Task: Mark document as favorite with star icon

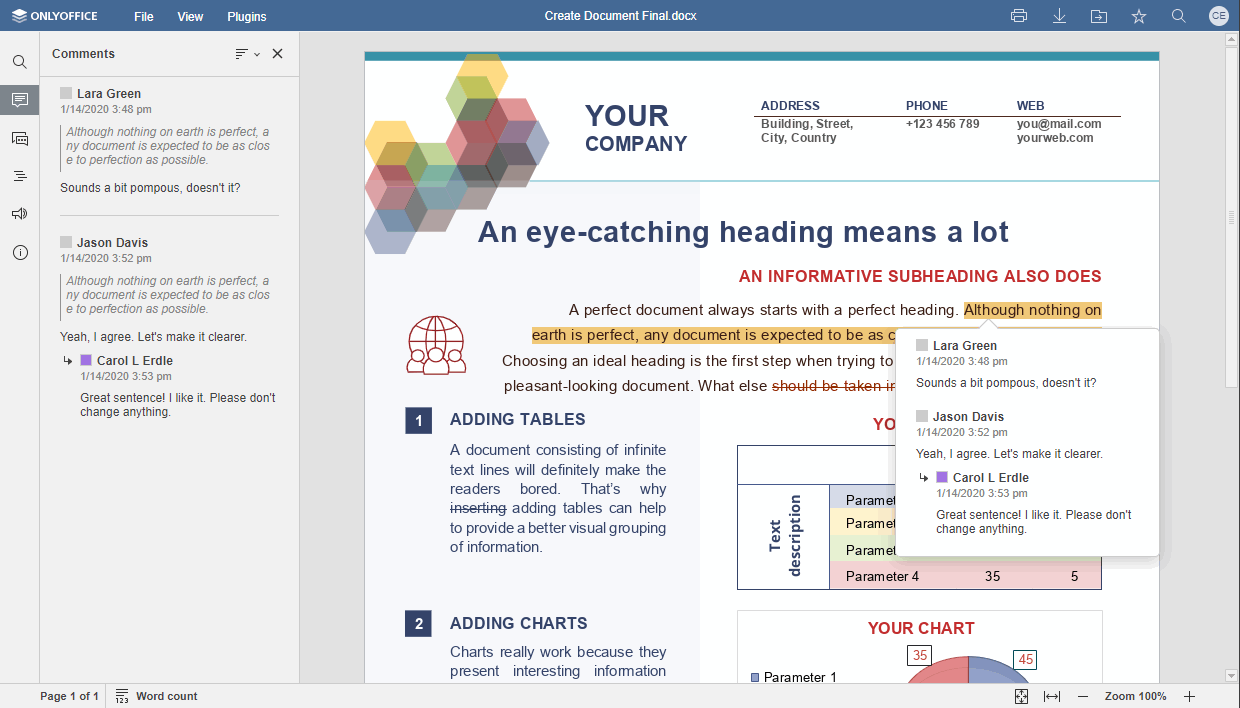Action: click(1139, 16)
